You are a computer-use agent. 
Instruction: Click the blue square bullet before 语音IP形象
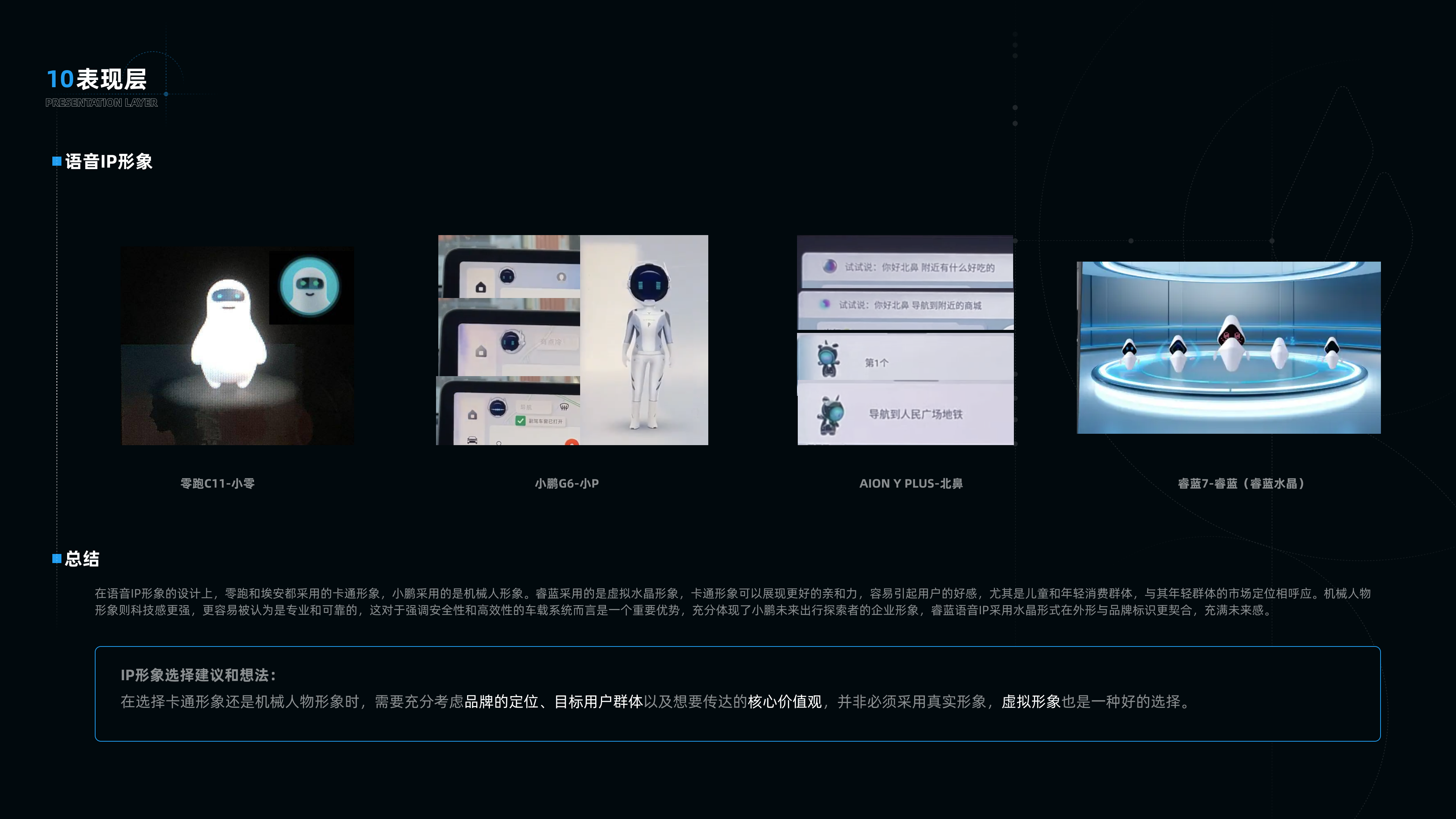56,162
